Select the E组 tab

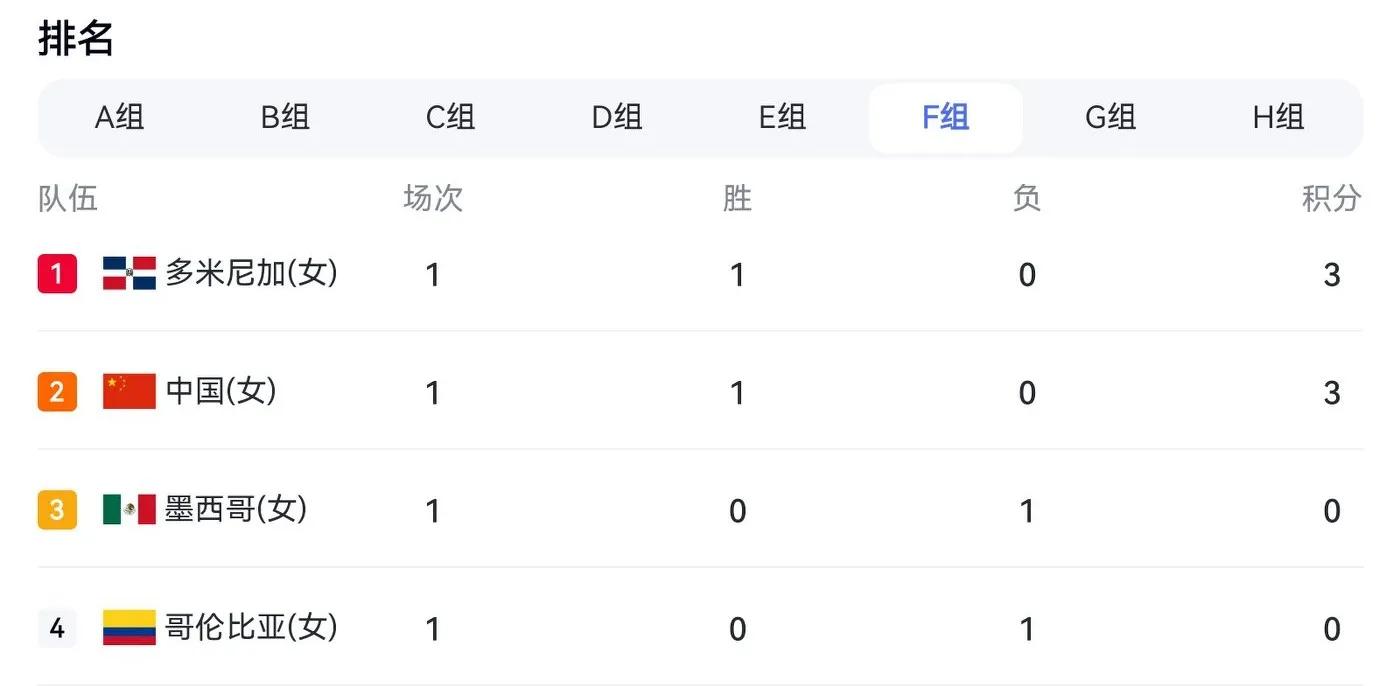coord(782,117)
